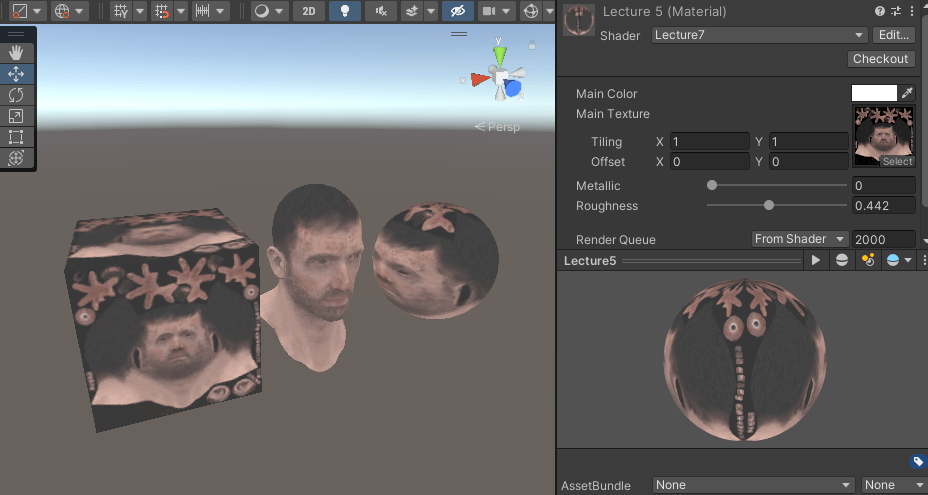Image resolution: width=928 pixels, height=495 pixels.
Task: Select the Rect transform tool
Action: (x=16, y=137)
